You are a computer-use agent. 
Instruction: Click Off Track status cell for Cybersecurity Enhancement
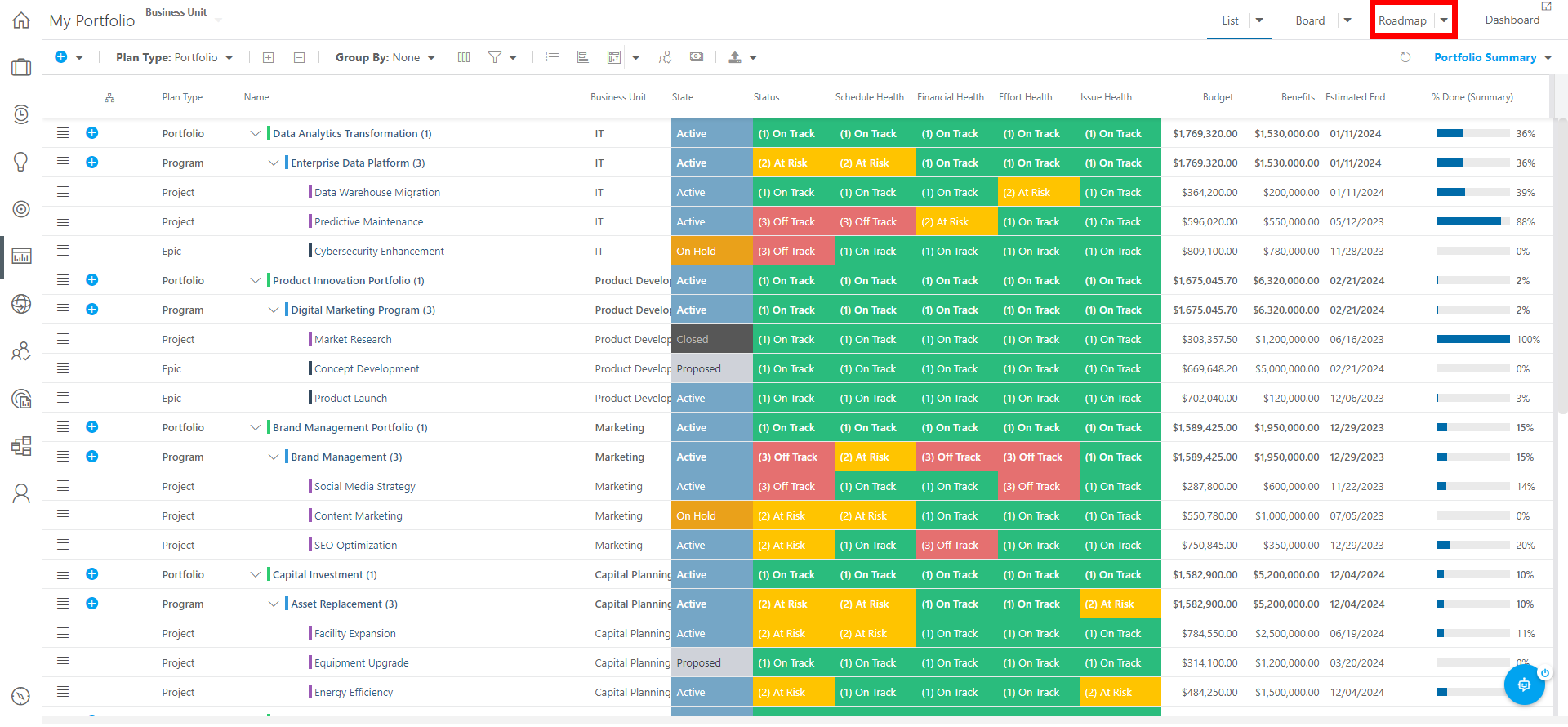(793, 251)
